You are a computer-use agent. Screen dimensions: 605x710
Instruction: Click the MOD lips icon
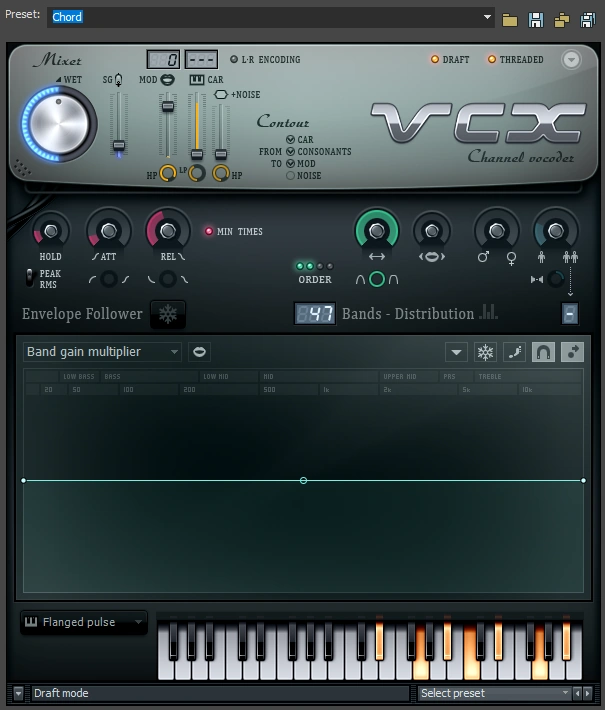point(168,80)
